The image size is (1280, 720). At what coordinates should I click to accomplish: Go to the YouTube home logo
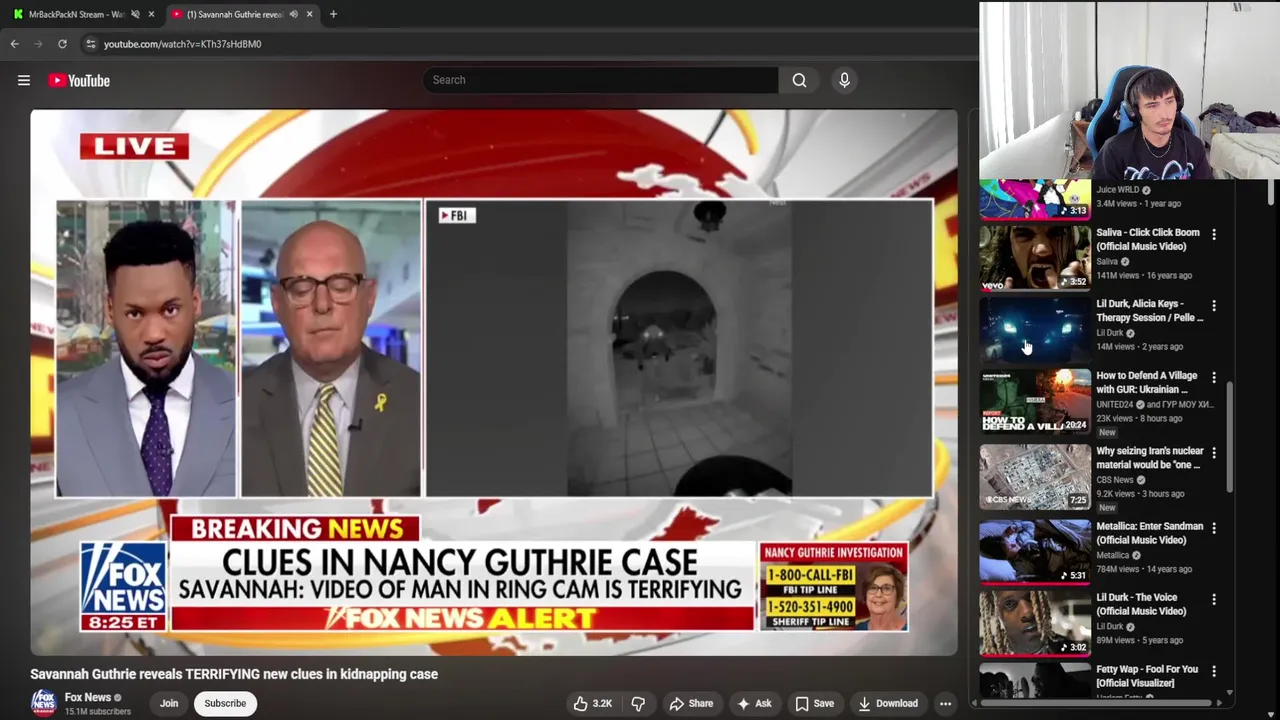pos(79,80)
